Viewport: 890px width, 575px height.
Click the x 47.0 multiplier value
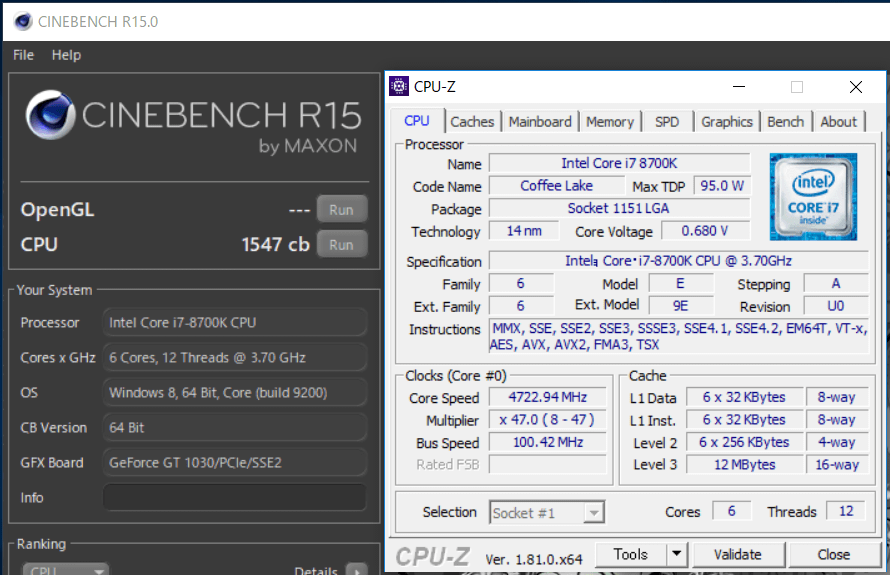coord(548,419)
